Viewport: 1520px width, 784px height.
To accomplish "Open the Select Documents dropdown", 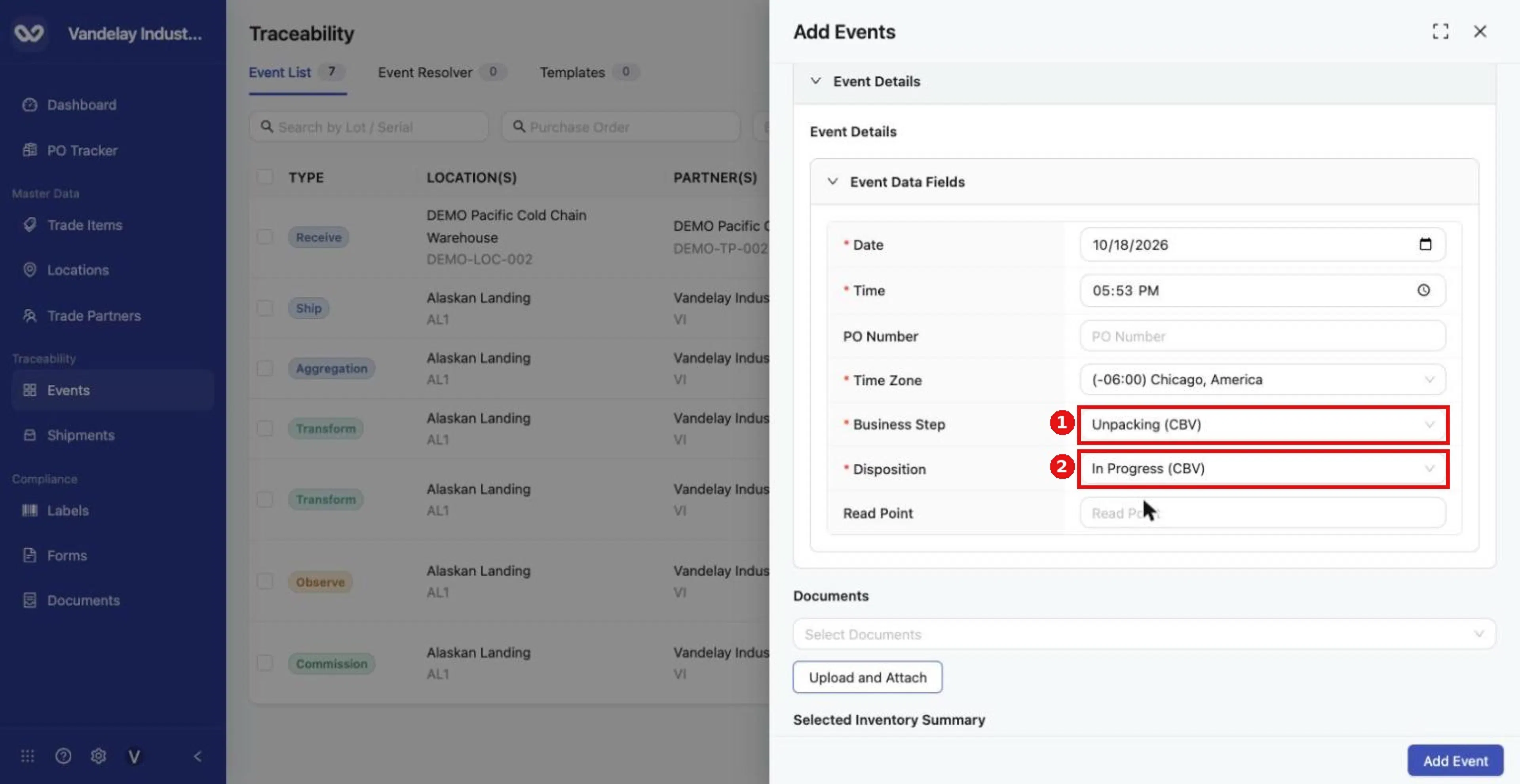I will pos(1144,634).
